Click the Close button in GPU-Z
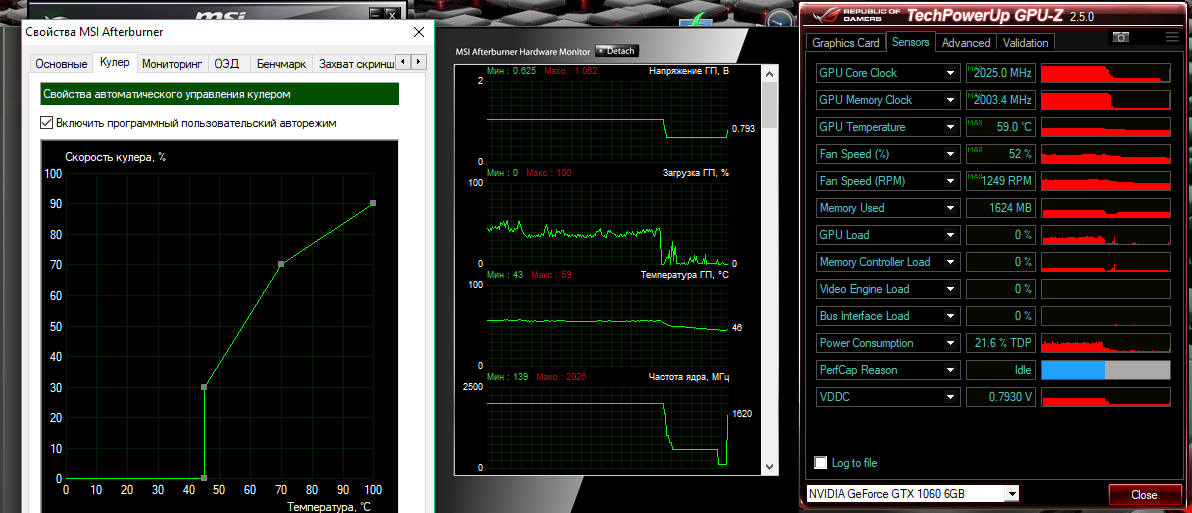The width and height of the screenshot is (1192, 513). pyautogui.click(x=1144, y=495)
